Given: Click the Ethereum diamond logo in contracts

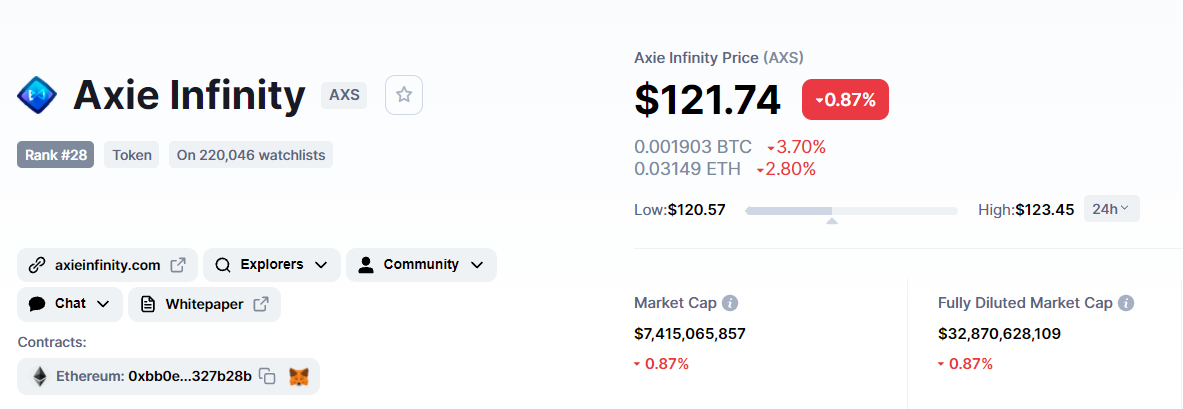Looking at the screenshot, I should tap(39, 376).
